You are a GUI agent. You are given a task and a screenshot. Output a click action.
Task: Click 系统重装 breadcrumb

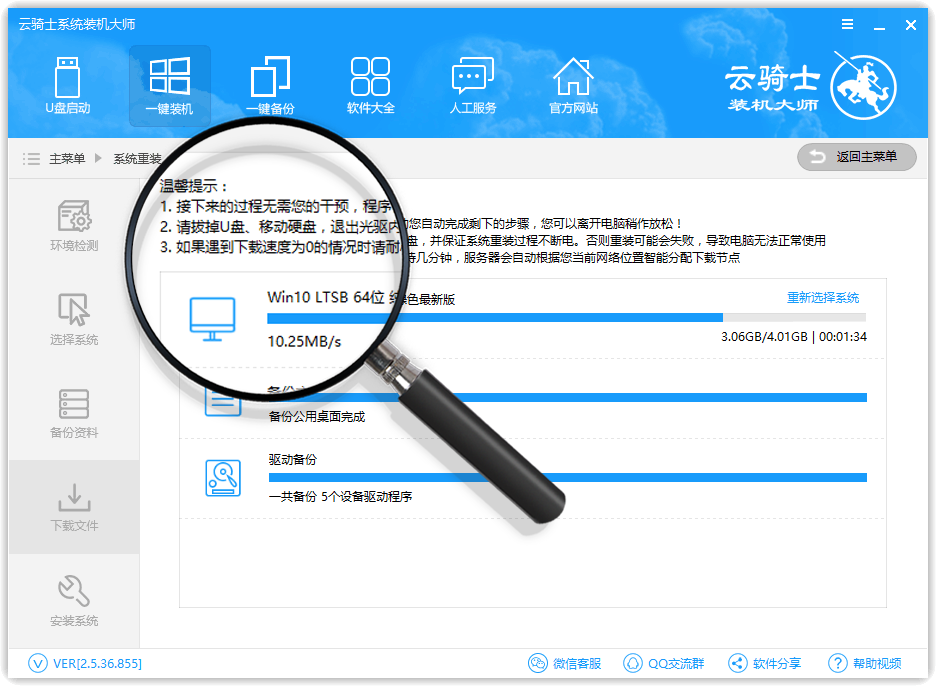138,159
